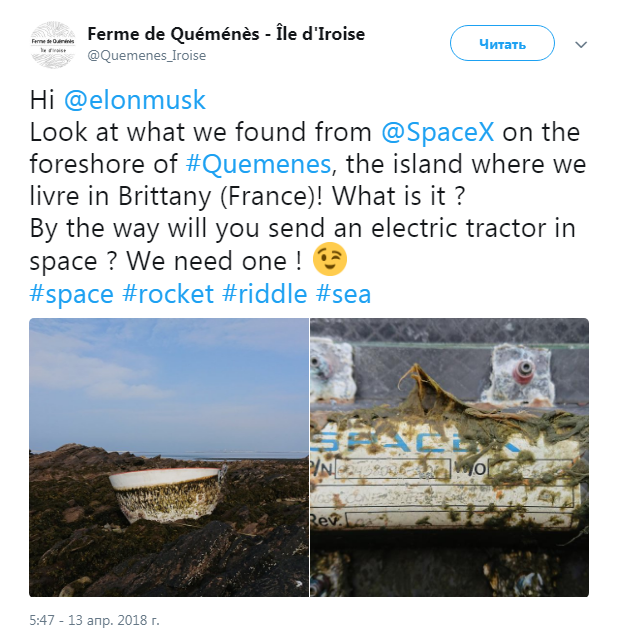
Task: Click the white nose cone object in photo
Action: 167,495
